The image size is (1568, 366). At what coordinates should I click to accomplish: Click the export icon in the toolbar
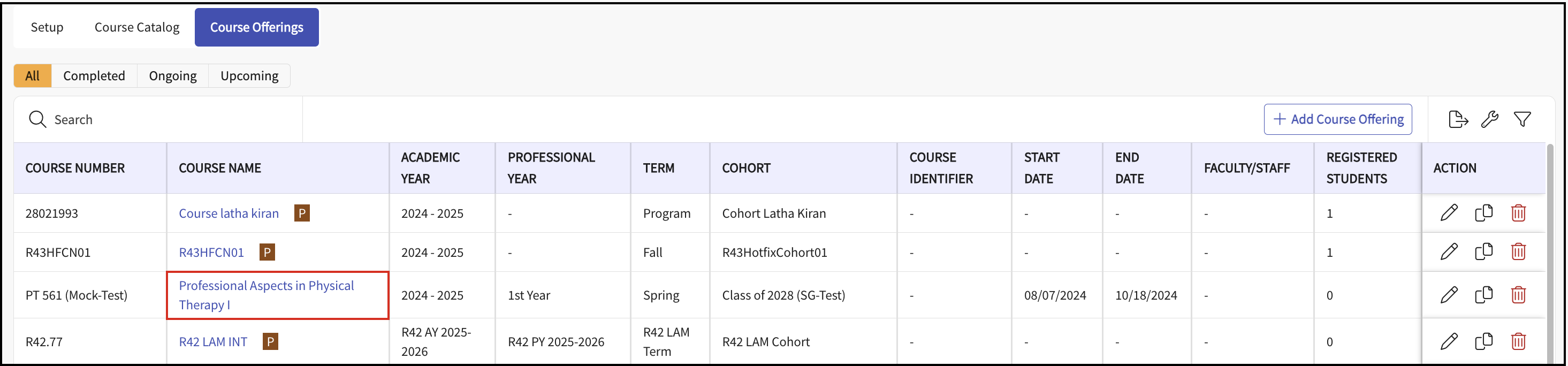pyautogui.click(x=1458, y=119)
